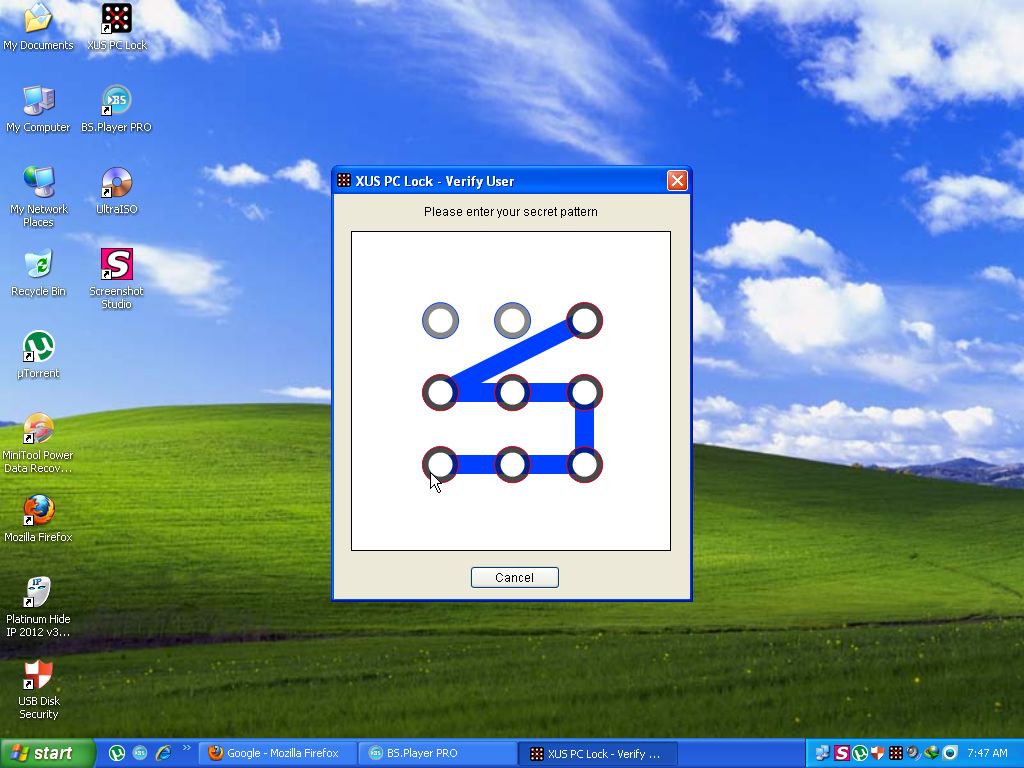The image size is (1024, 768).
Task: Select the µTorrent desktop shortcut
Action: click(x=38, y=347)
